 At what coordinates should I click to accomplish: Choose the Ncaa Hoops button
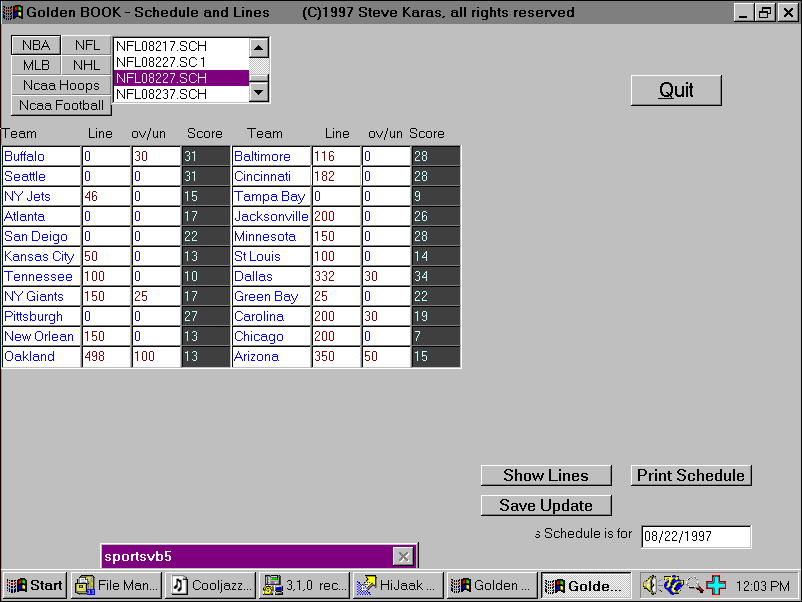pyautogui.click(x=61, y=85)
